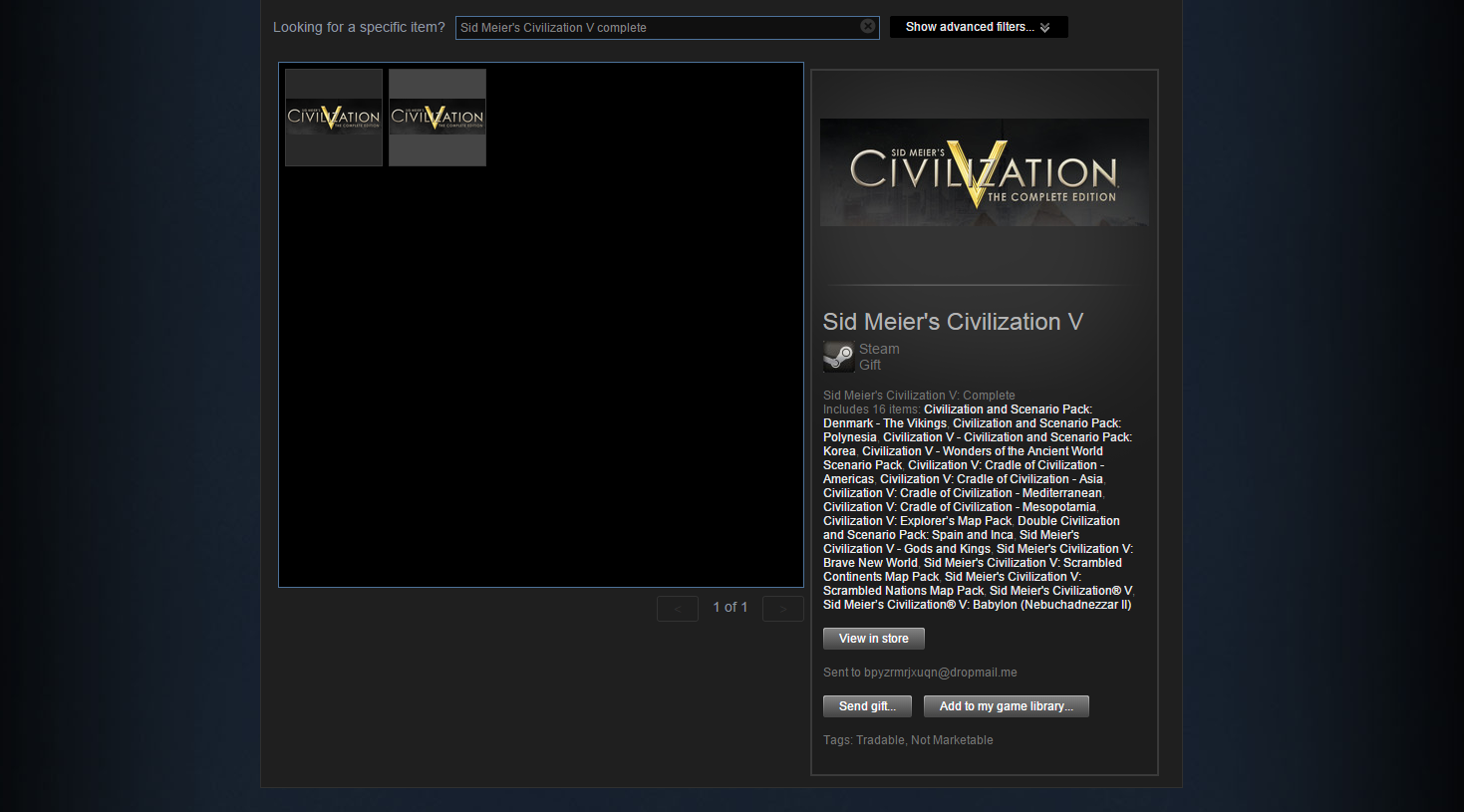
Task: Open the Babylon (Nebuchadnezzar II) link
Action: pyautogui.click(x=978, y=605)
